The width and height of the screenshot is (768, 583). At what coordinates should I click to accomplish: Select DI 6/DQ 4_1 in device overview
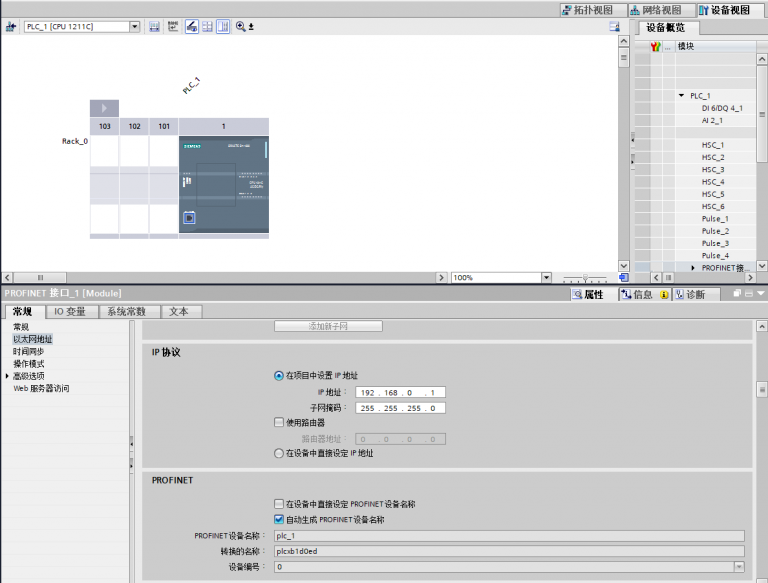[x=722, y=108]
